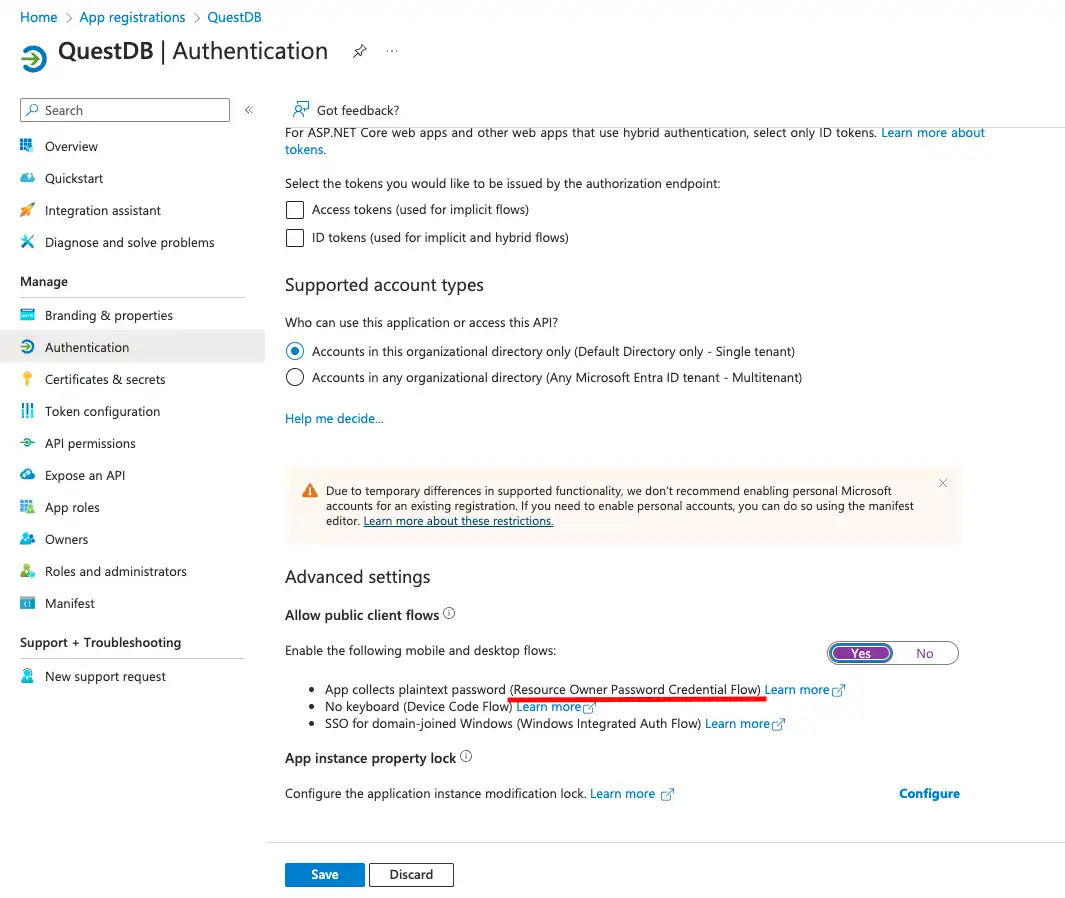Click info icon beside Allow public client flows
This screenshot has height=898, width=1065.
(449, 614)
